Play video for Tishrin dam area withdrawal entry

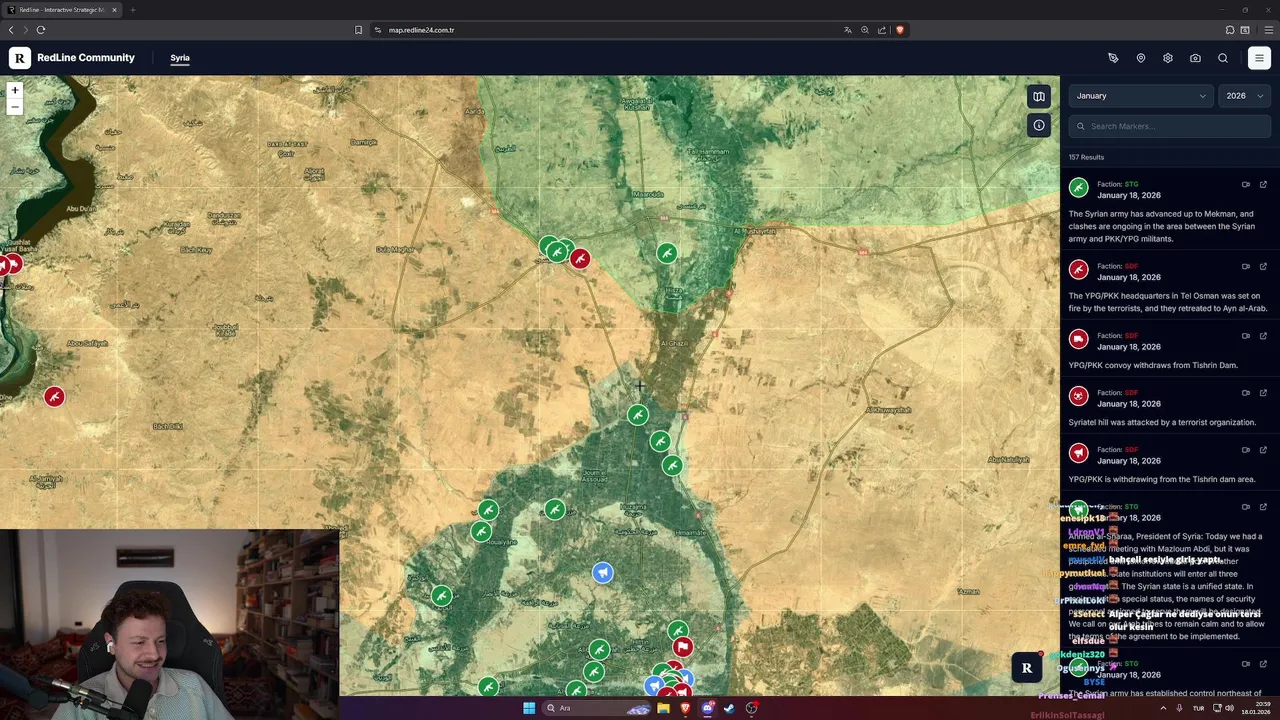tap(1246, 449)
